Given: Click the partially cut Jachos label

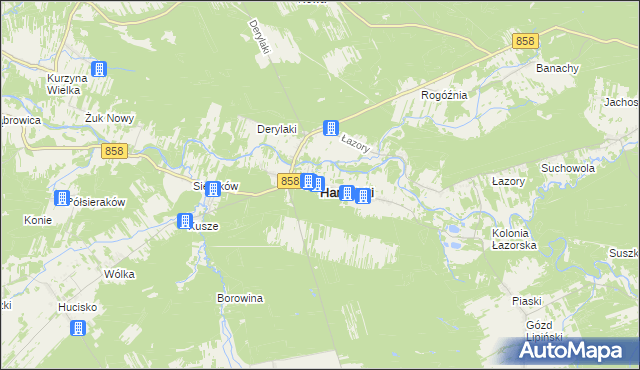Looking at the screenshot, I should pos(621,102).
